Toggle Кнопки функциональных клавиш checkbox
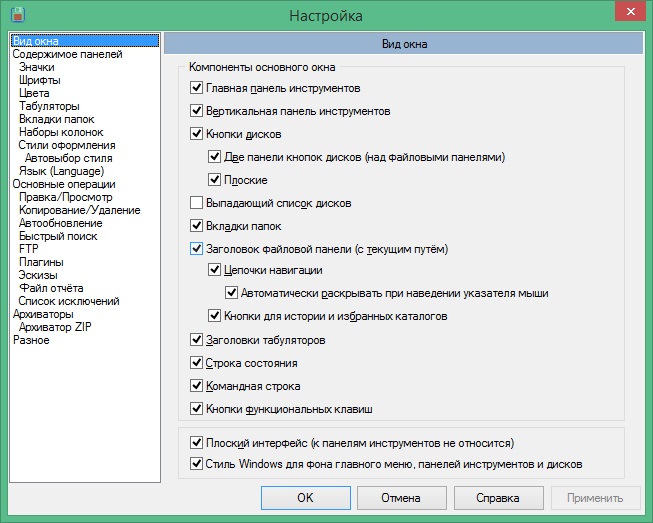The width and height of the screenshot is (653, 523). point(196,408)
